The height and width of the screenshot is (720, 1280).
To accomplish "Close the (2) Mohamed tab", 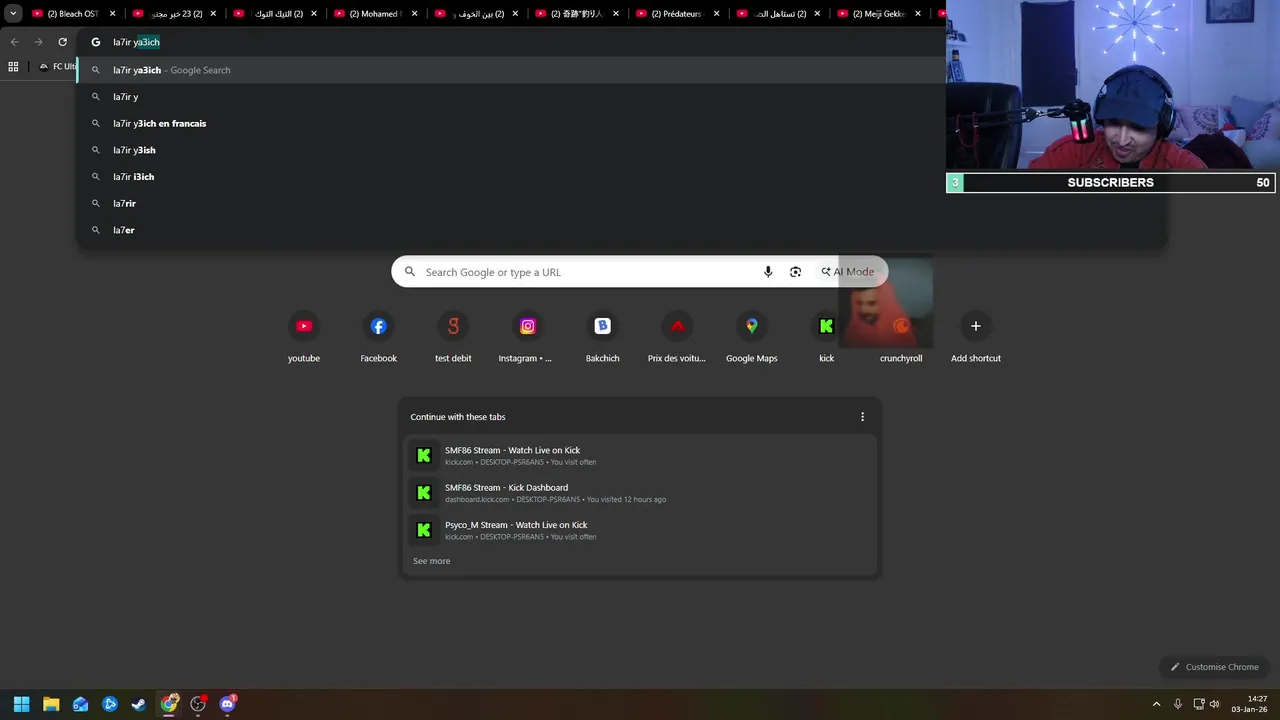I will (414, 14).
